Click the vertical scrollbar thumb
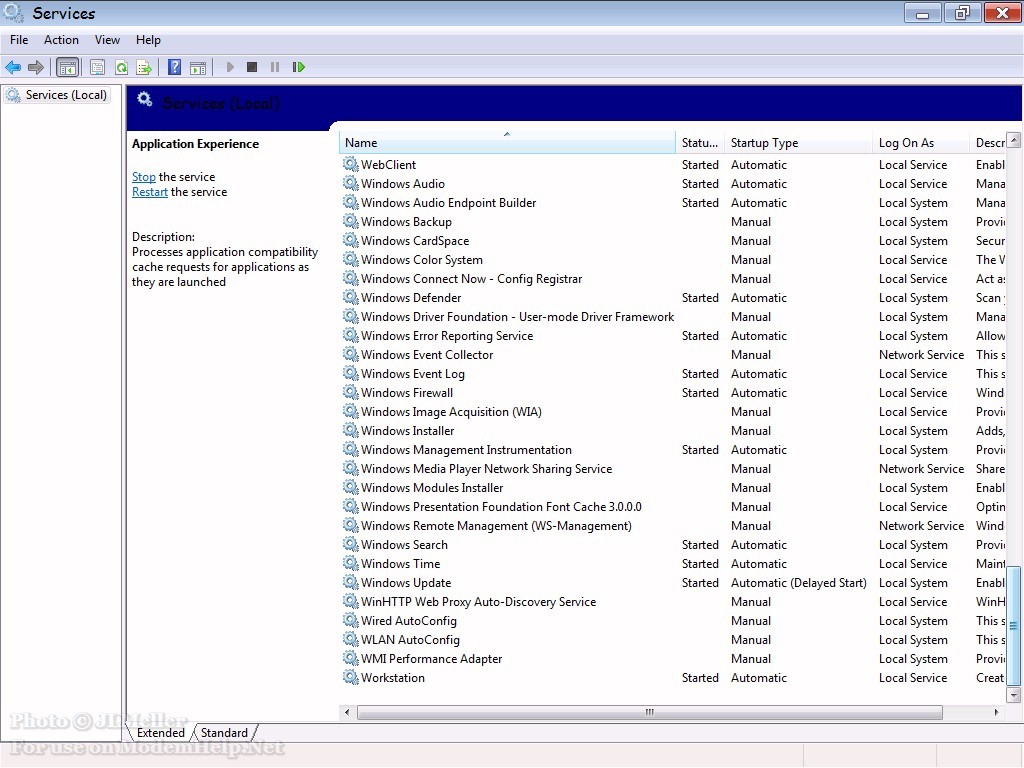1024x768 pixels. tap(1014, 626)
